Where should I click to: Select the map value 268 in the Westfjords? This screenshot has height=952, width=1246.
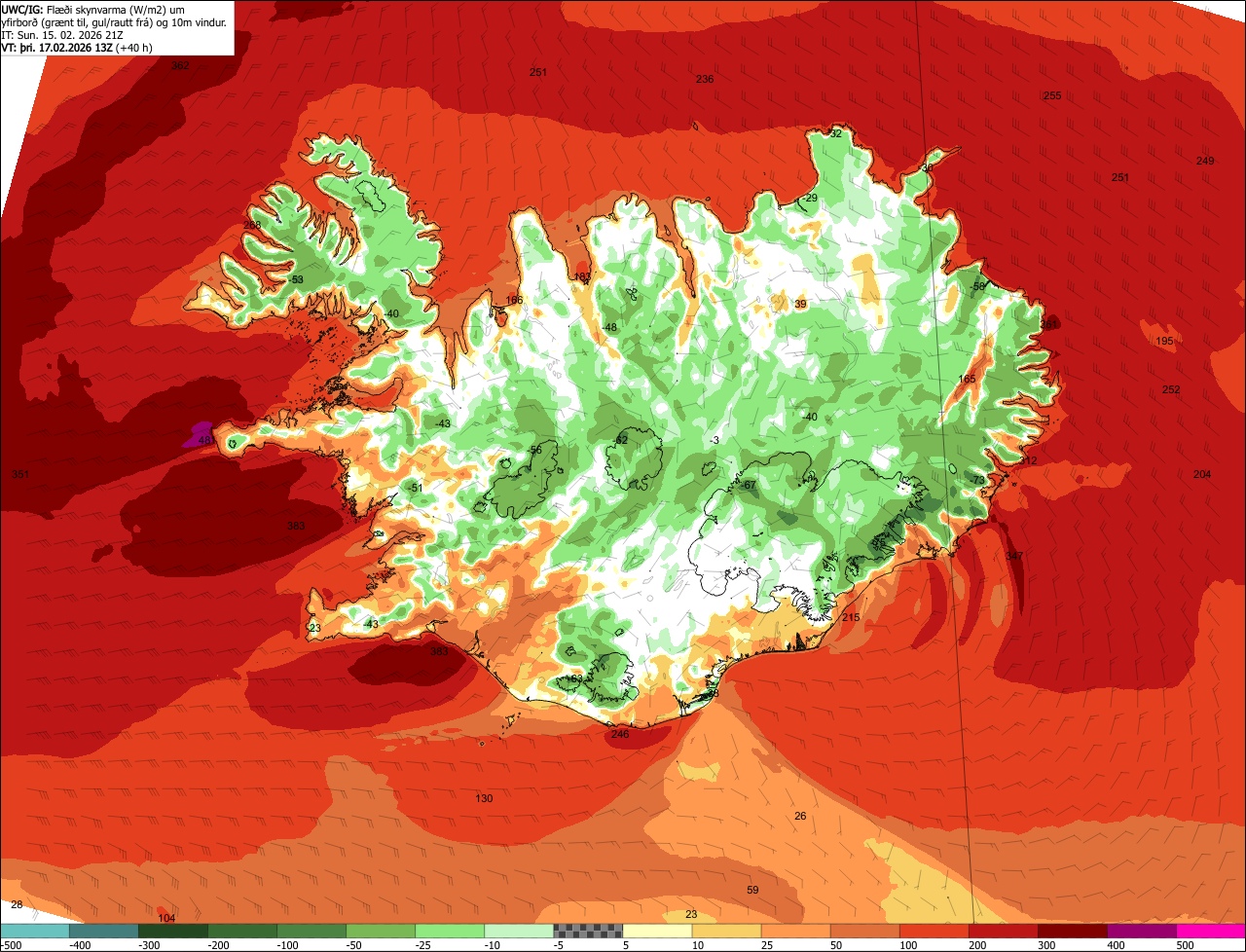pos(252,225)
